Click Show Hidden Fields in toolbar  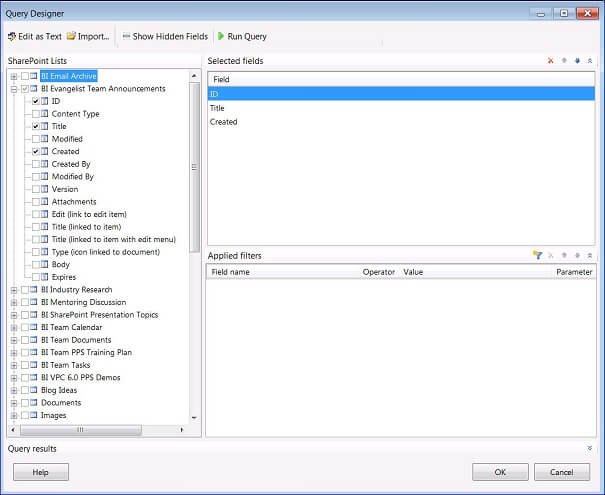click(165, 37)
